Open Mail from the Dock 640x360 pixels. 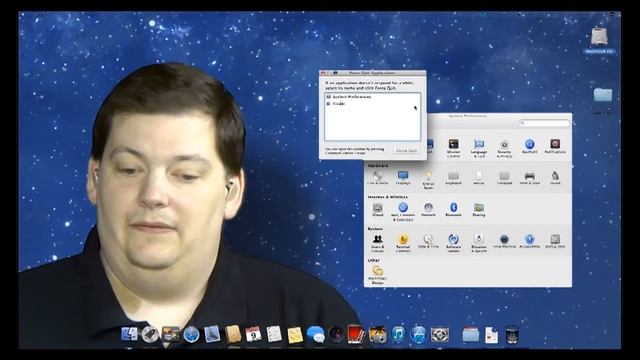tap(212, 334)
